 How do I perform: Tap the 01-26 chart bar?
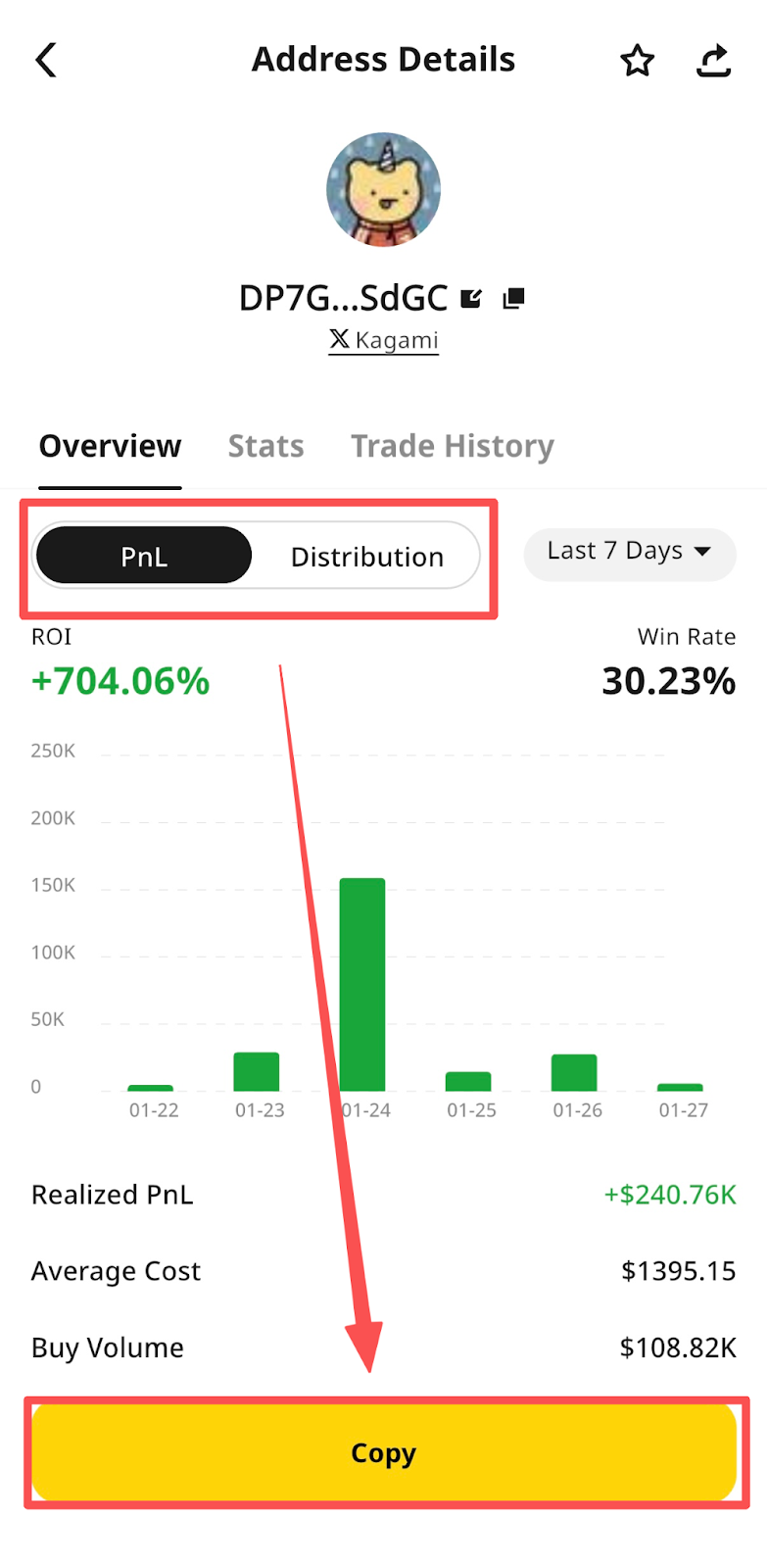[574, 1072]
